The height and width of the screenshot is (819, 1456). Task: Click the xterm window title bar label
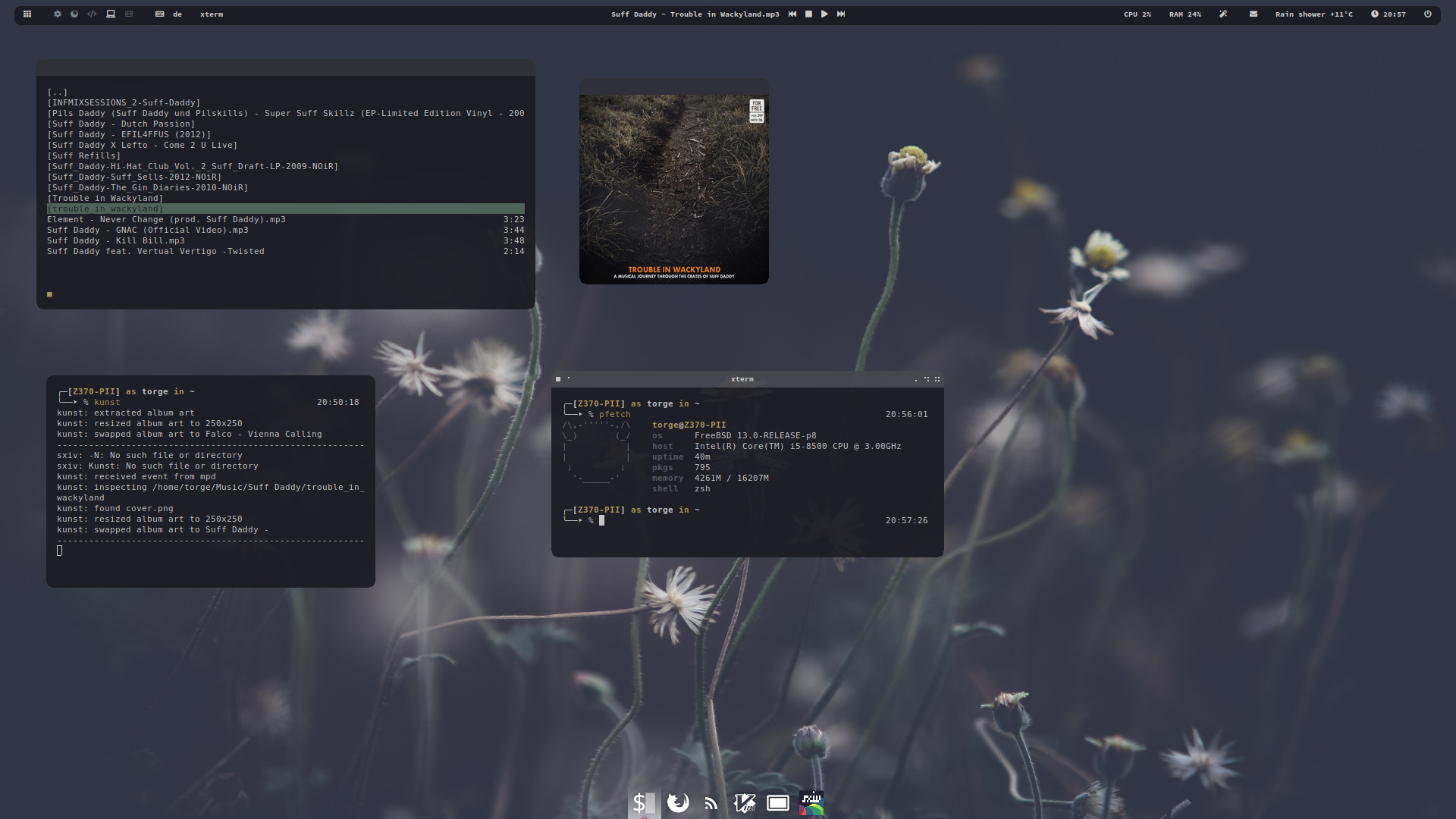pyautogui.click(x=742, y=379)
